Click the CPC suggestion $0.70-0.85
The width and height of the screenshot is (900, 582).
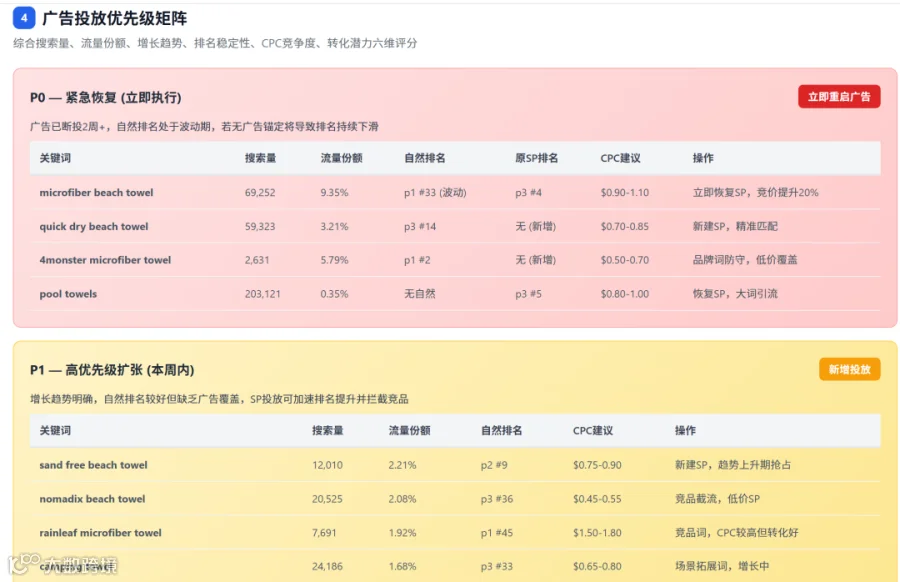pos(624,227)
